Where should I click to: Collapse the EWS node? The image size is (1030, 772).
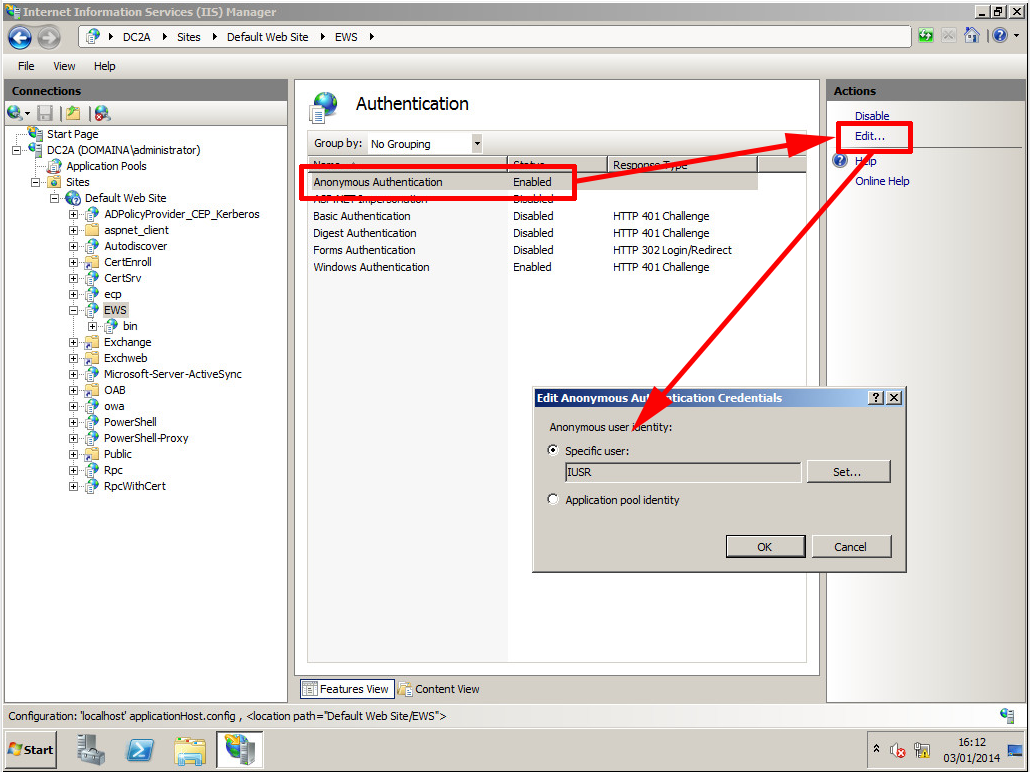coord(74,310)
